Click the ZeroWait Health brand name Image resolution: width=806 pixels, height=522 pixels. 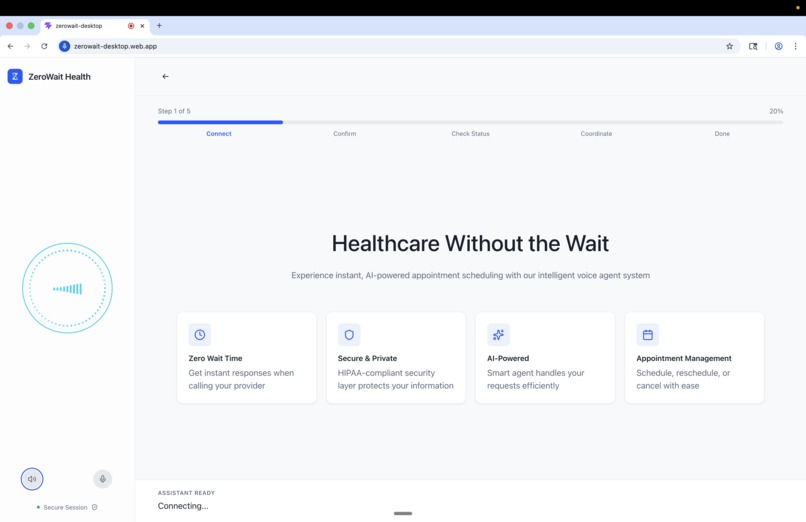[60, 77]
